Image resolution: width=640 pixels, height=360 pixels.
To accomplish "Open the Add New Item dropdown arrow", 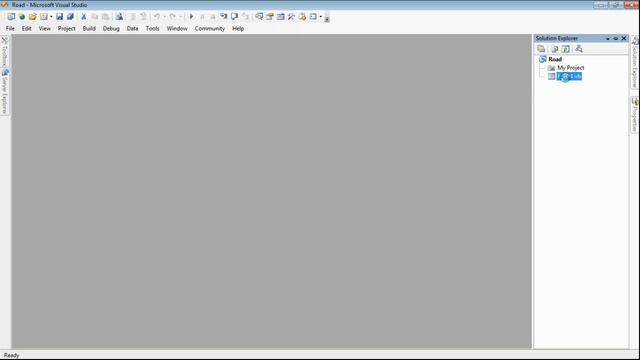I will tap(51, 17).
